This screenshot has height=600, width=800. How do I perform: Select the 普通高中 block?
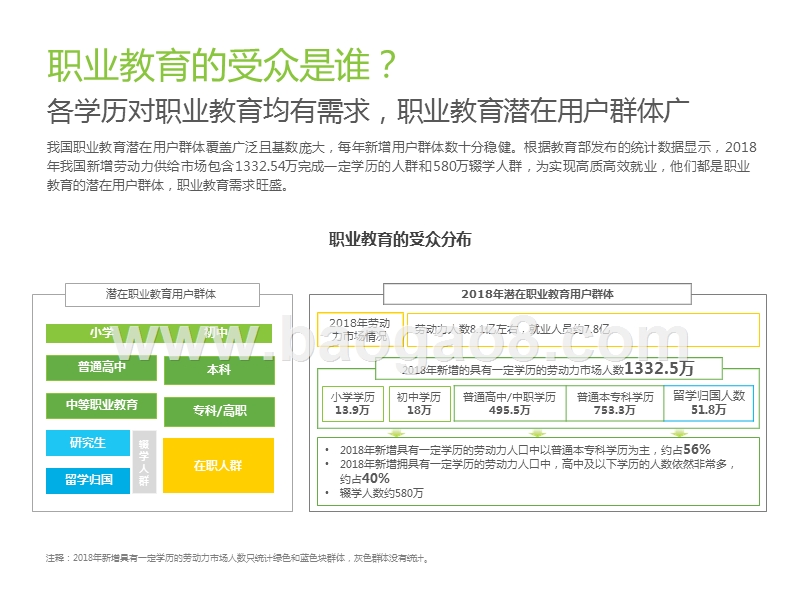(x=101, y=367)
